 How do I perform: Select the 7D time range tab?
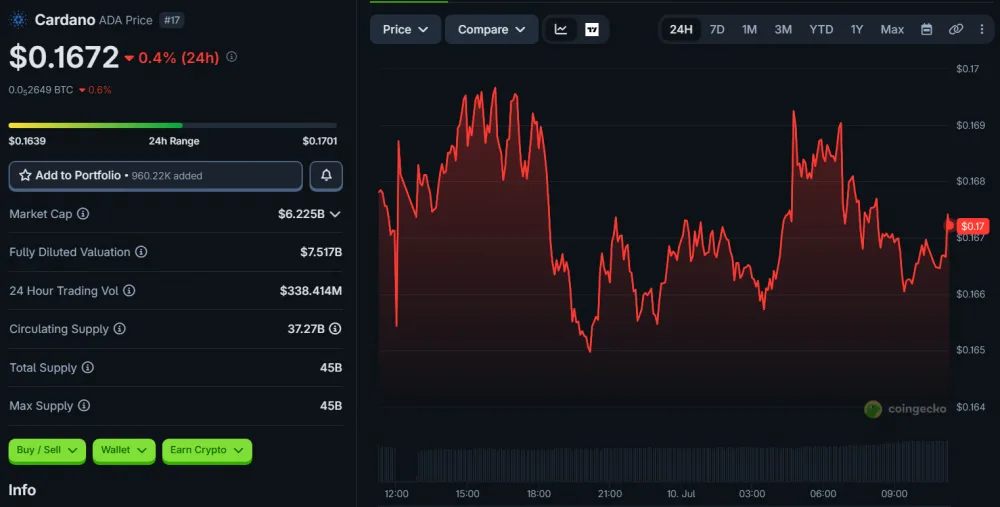[717, 29]
